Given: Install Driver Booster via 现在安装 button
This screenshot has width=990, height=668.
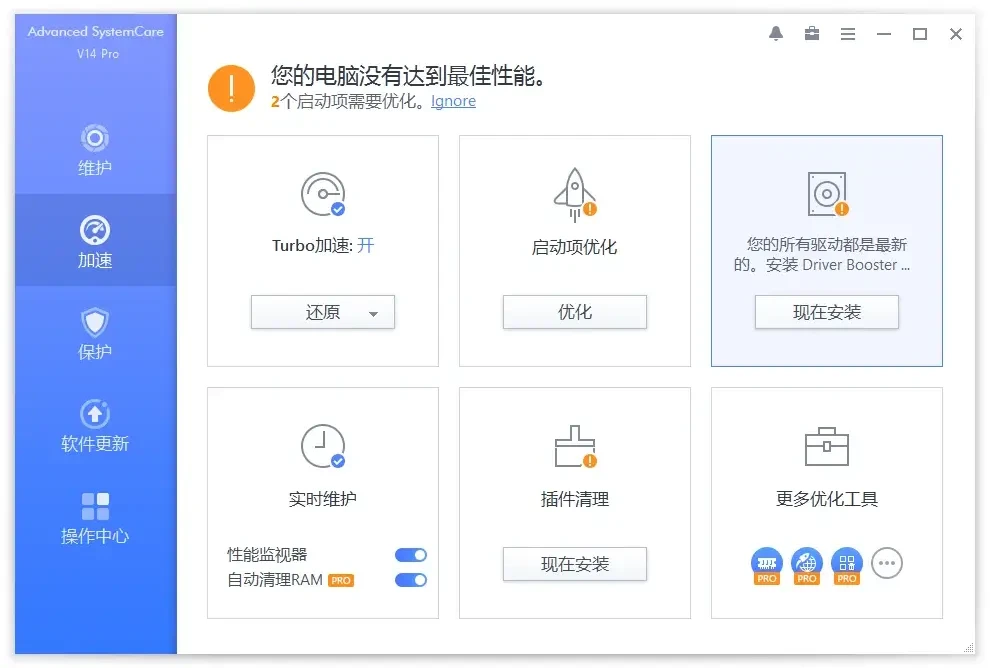Looking at the screenshot, I should click(x=826, y=312).
